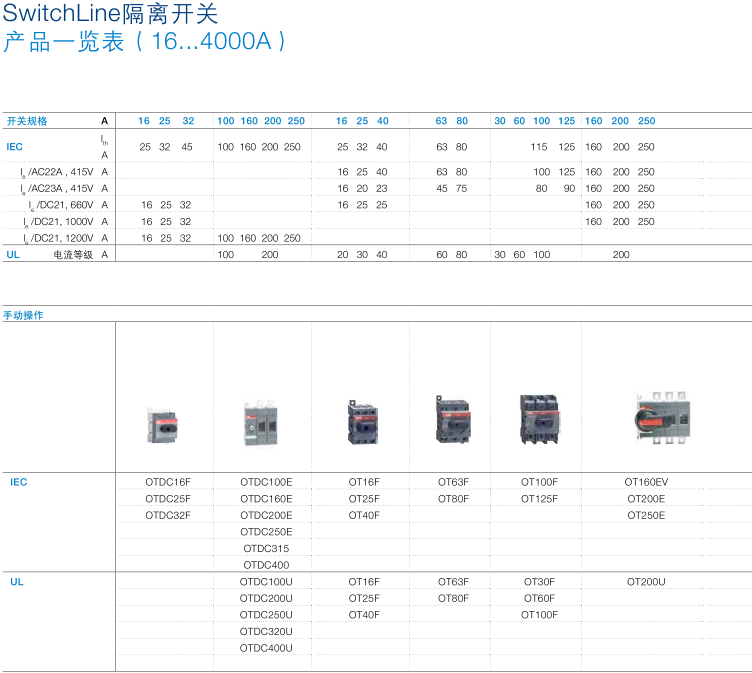The image size is (752, 673).
Task: Click model 'OTDC400' in the IEC section
Action: pyautogui.click(x=266, y=565)
